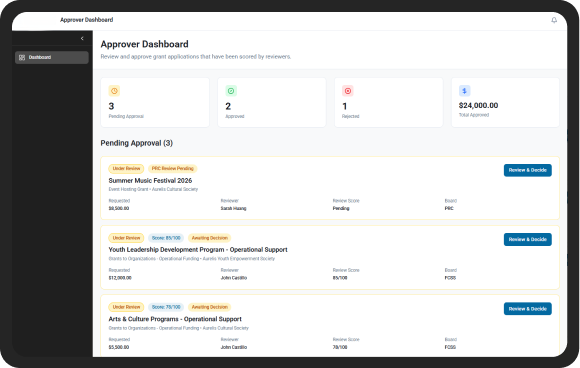Viewport: 580px width, 368px height.
Task: Click the Score: 78/100 badge
Action: click(x=166, y=307)
